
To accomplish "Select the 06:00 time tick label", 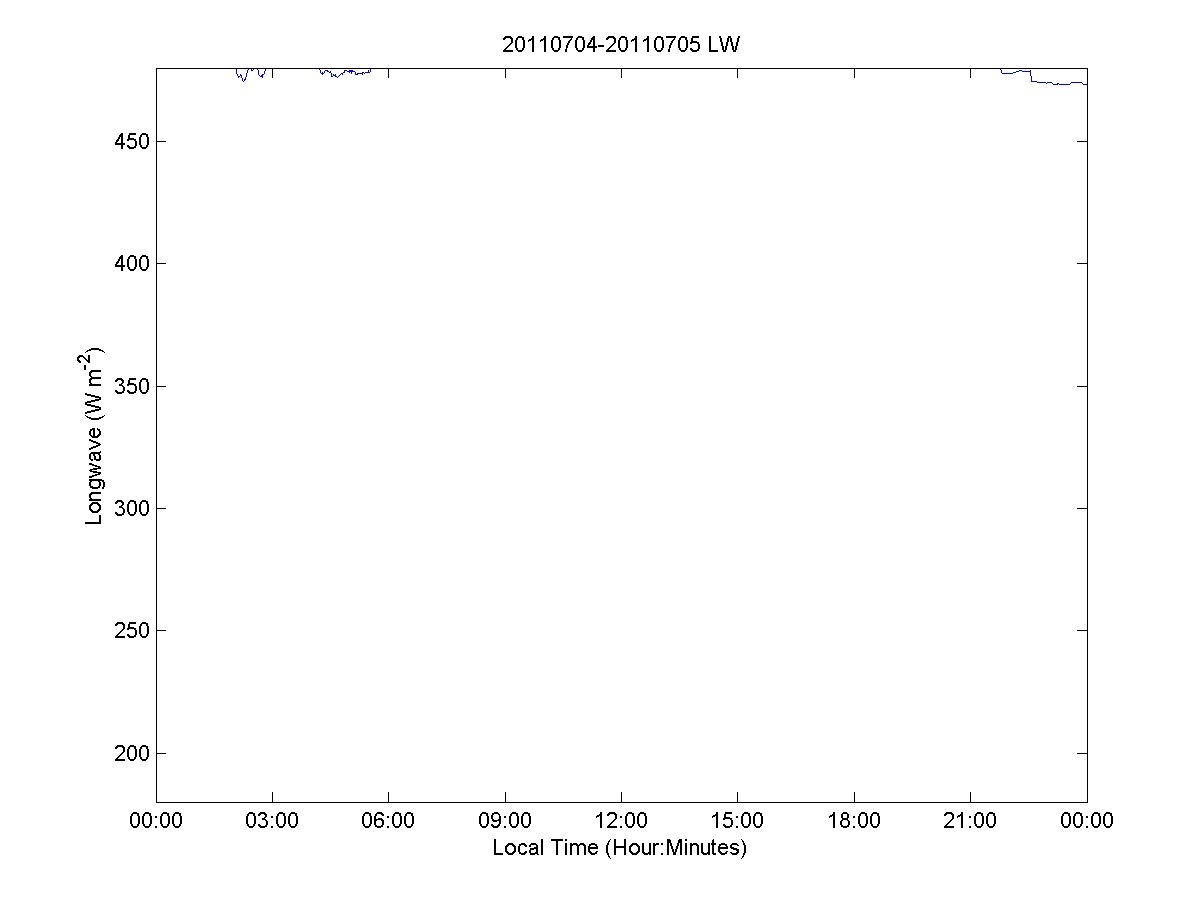I will (x=388, y=822).
